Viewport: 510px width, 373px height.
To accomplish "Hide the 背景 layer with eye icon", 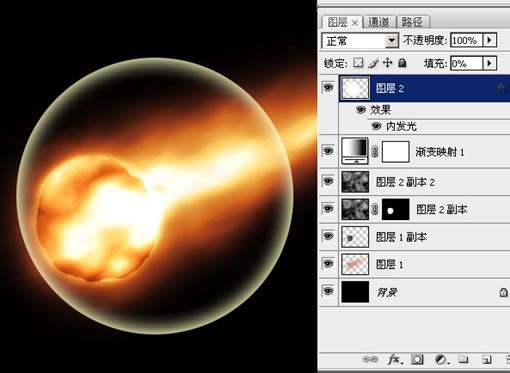I will (328, 291).
